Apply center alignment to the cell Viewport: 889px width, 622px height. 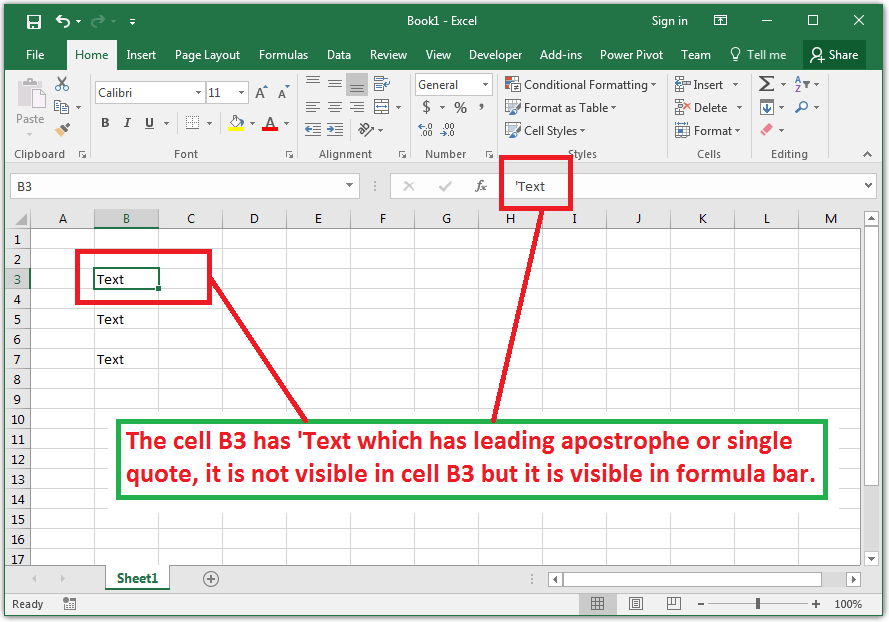point(335,107)
